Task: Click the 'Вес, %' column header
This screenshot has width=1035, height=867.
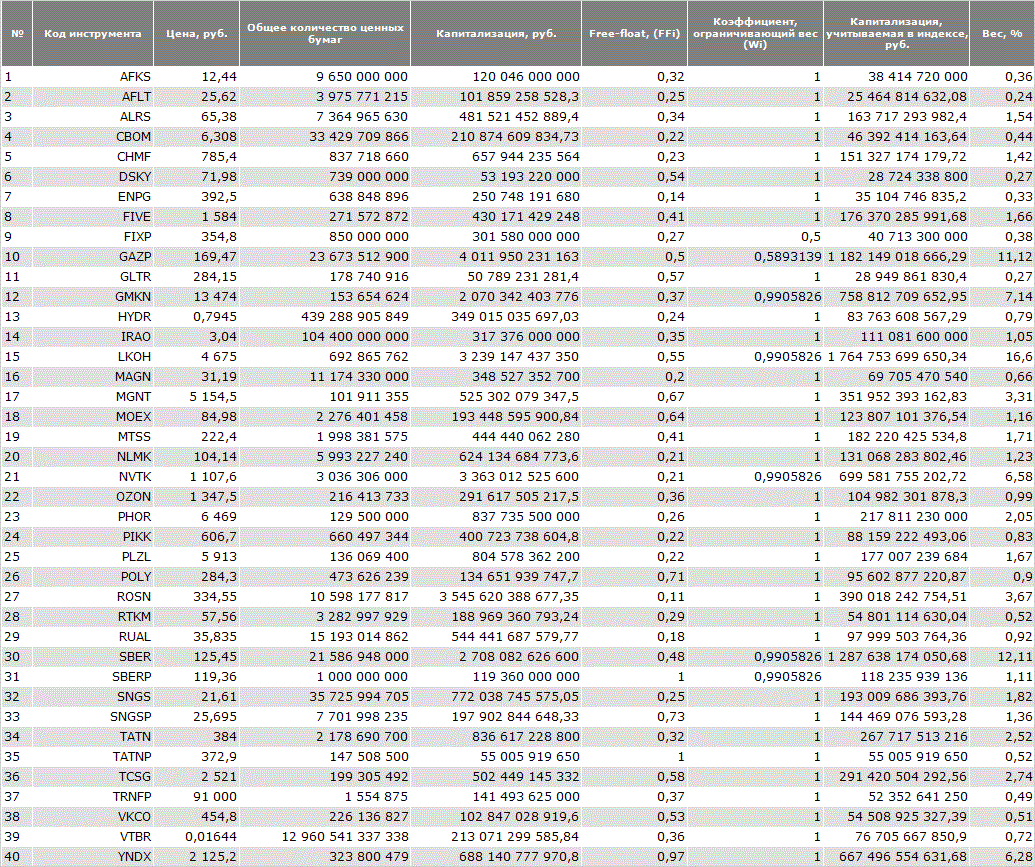Action: pos(1002,33)
